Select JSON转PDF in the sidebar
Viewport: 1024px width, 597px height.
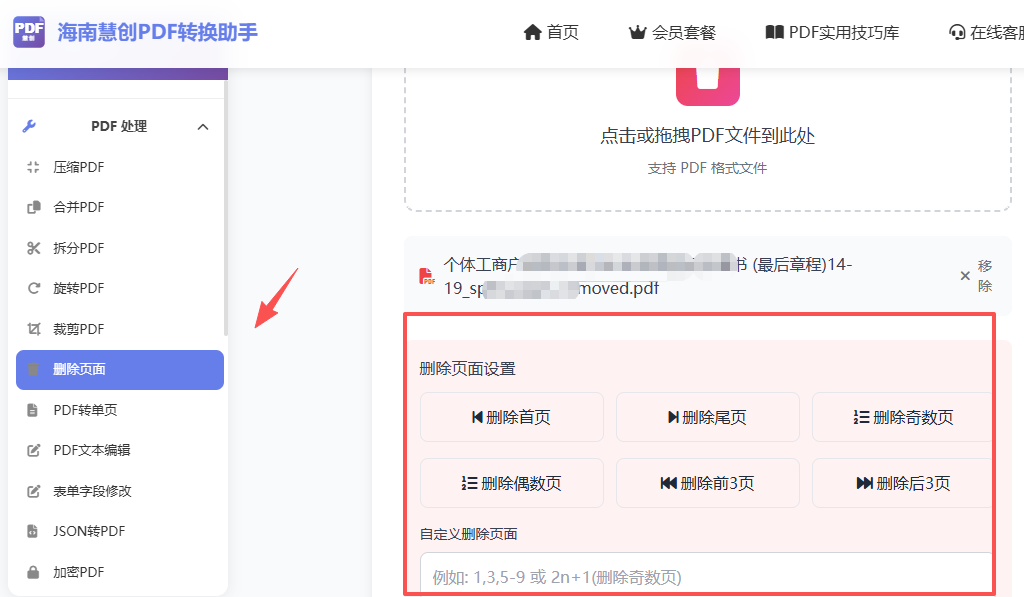coord(120,531)
